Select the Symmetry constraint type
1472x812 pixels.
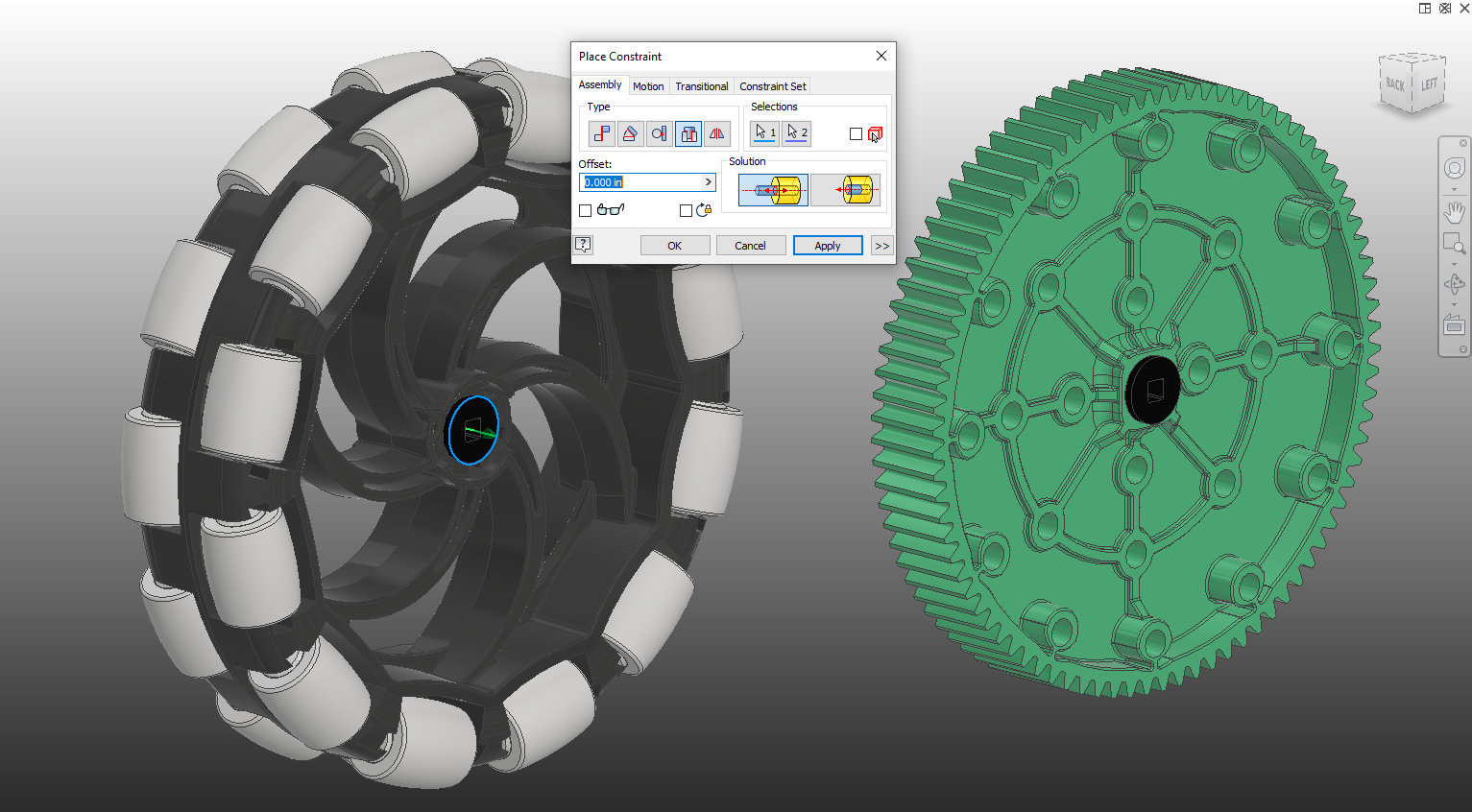tap(717, 133)
